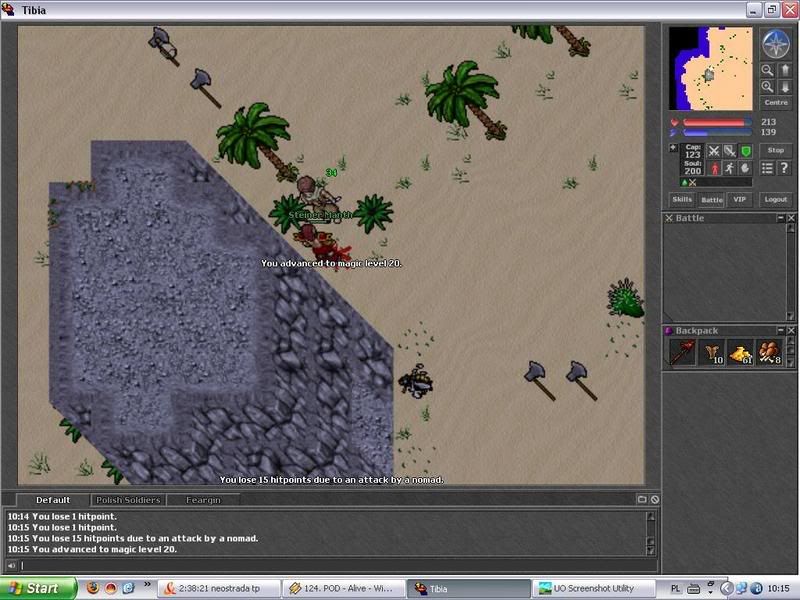Image resolution: width=800 pixels, height=600 pixels.
Task: Click the minimap compass rose
Action: (776, 44)
